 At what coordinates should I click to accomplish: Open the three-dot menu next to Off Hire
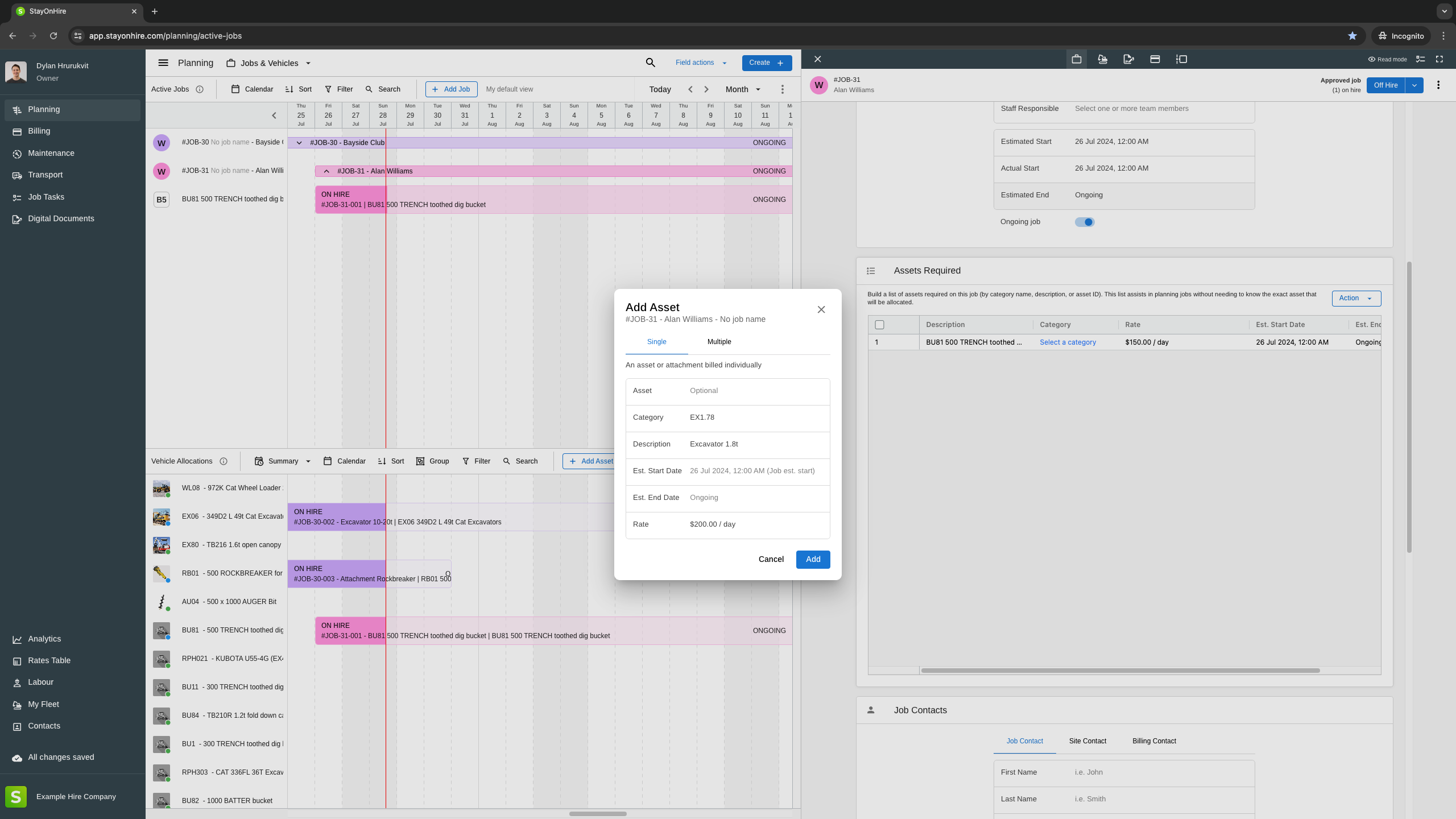(1438, 85)
